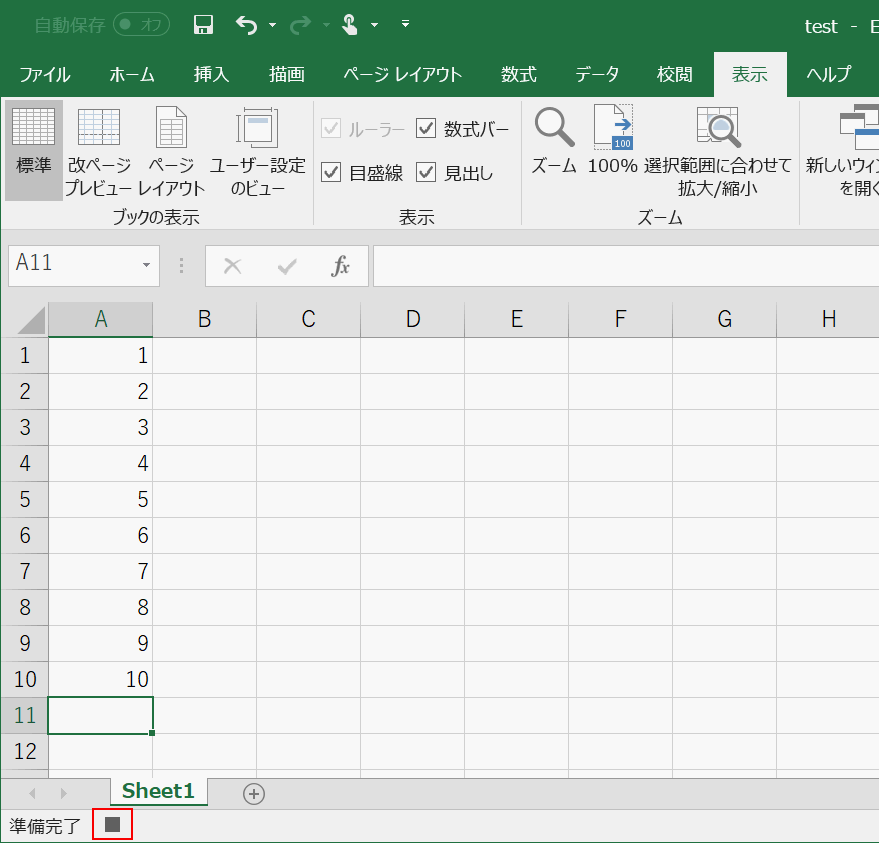Open the Undo history dropdown arrow
The width and height of the screenshot is (879, 843).
272,25
